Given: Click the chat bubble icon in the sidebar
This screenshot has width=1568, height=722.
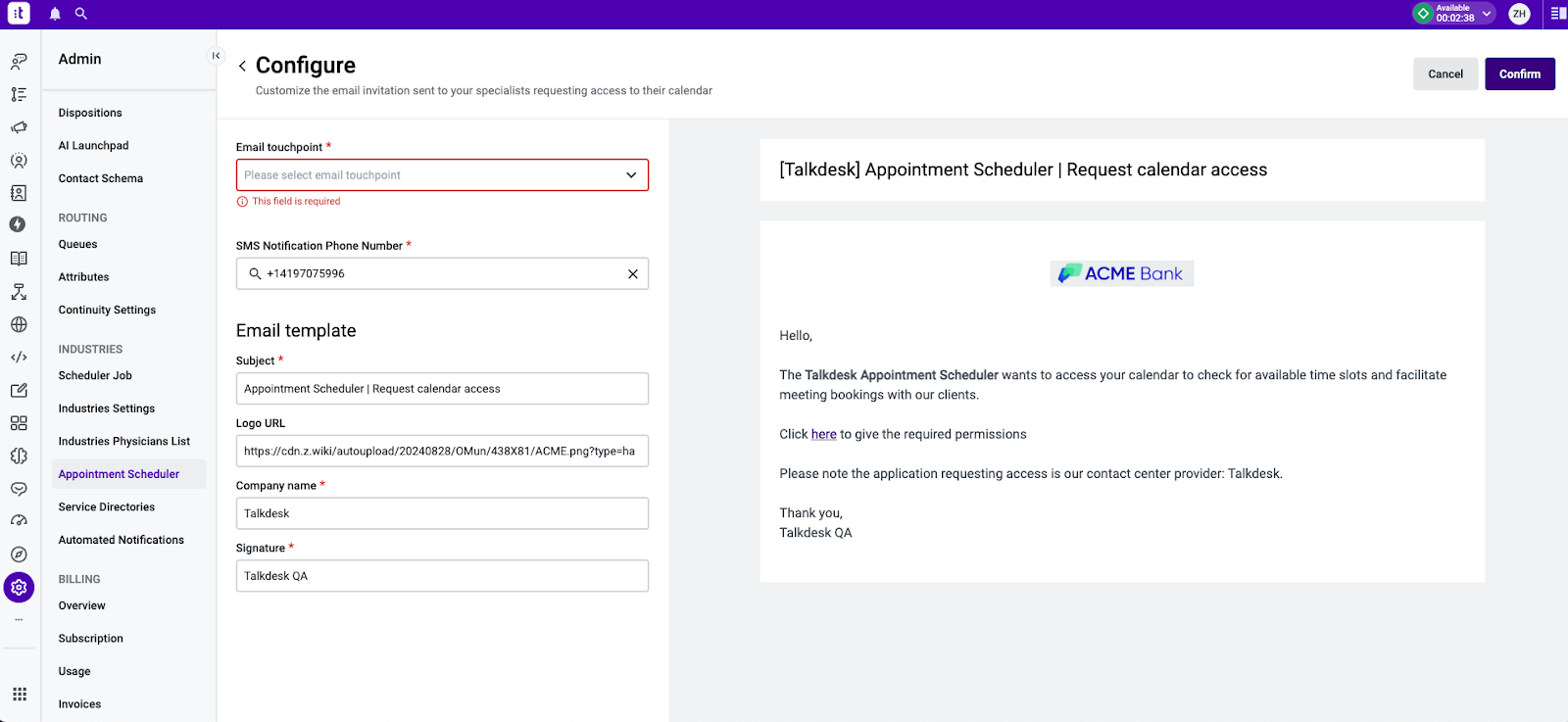Looking at the screenshot, I should point(19,489).
